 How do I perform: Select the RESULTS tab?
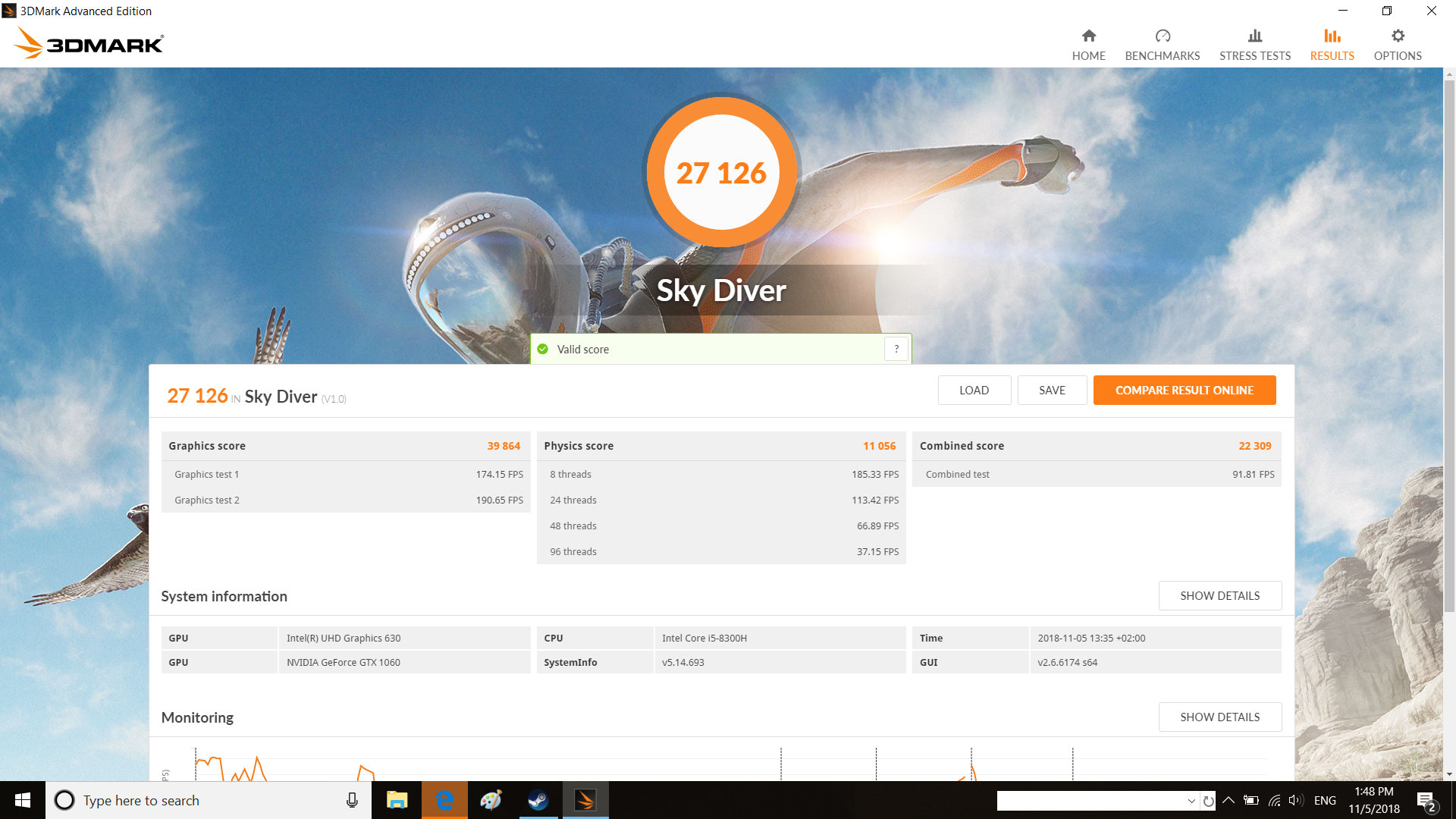(1332, 45)
